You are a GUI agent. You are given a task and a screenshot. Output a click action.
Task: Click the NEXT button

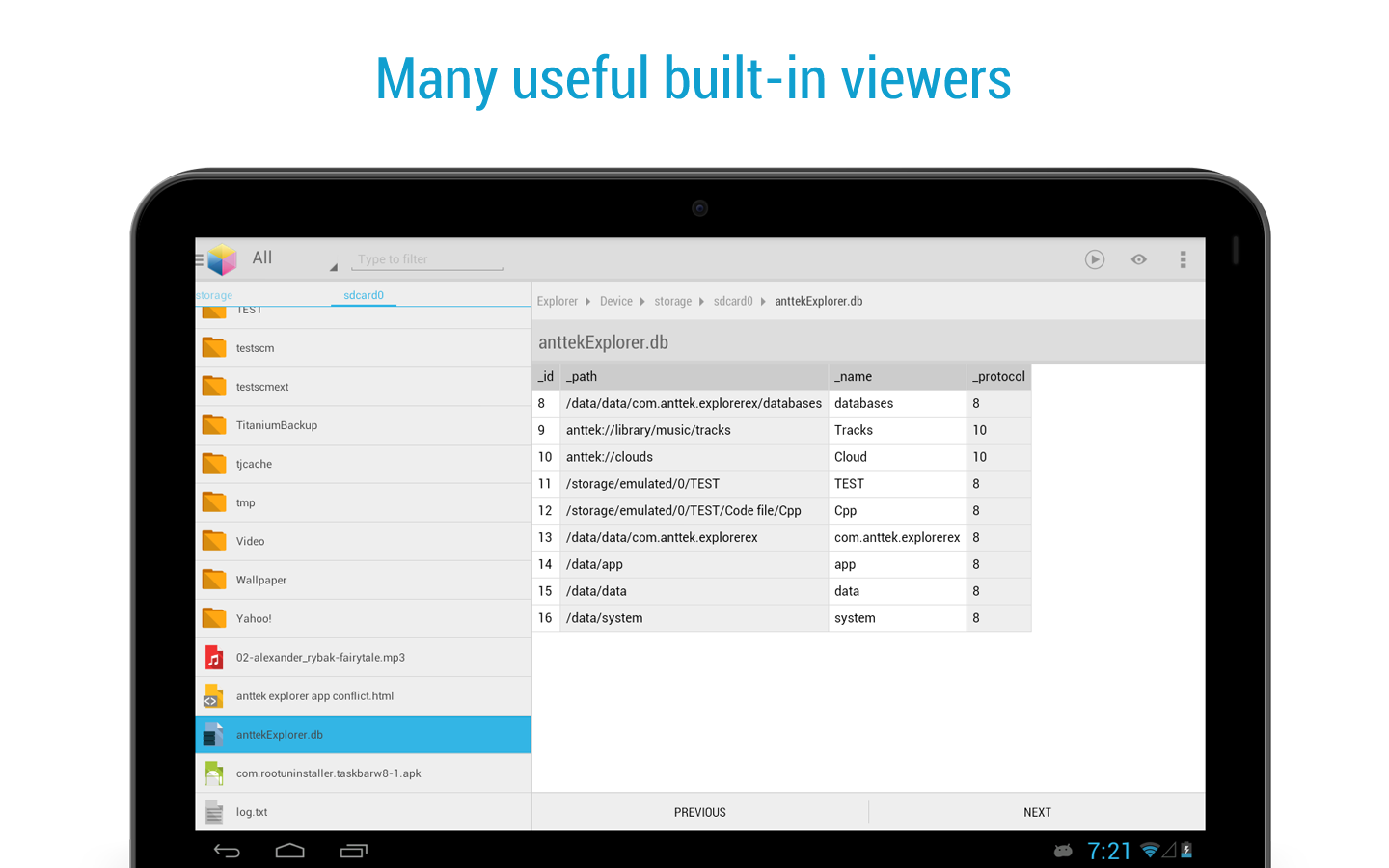1037,812
